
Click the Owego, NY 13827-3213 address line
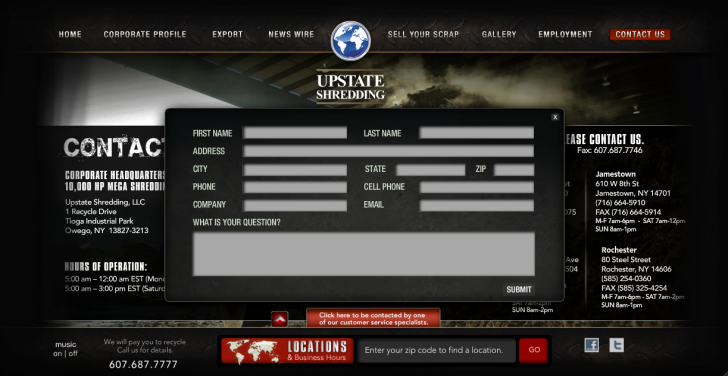point(107,231)
